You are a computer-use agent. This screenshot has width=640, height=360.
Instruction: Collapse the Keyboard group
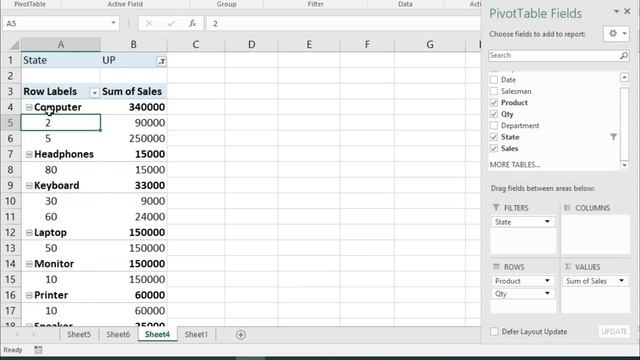pos(29,186)
